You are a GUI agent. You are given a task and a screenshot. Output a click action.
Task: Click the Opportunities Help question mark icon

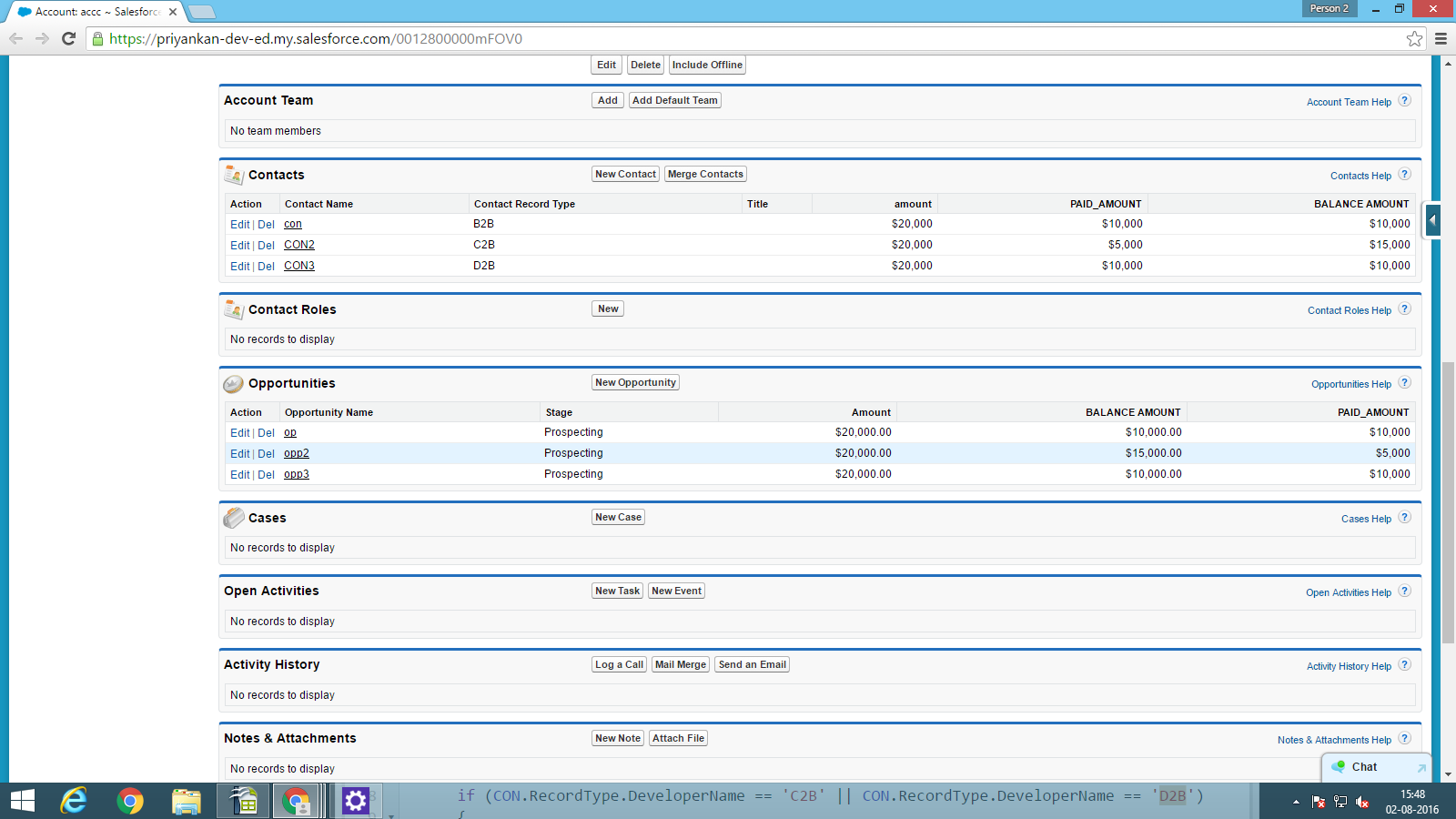1404,383
